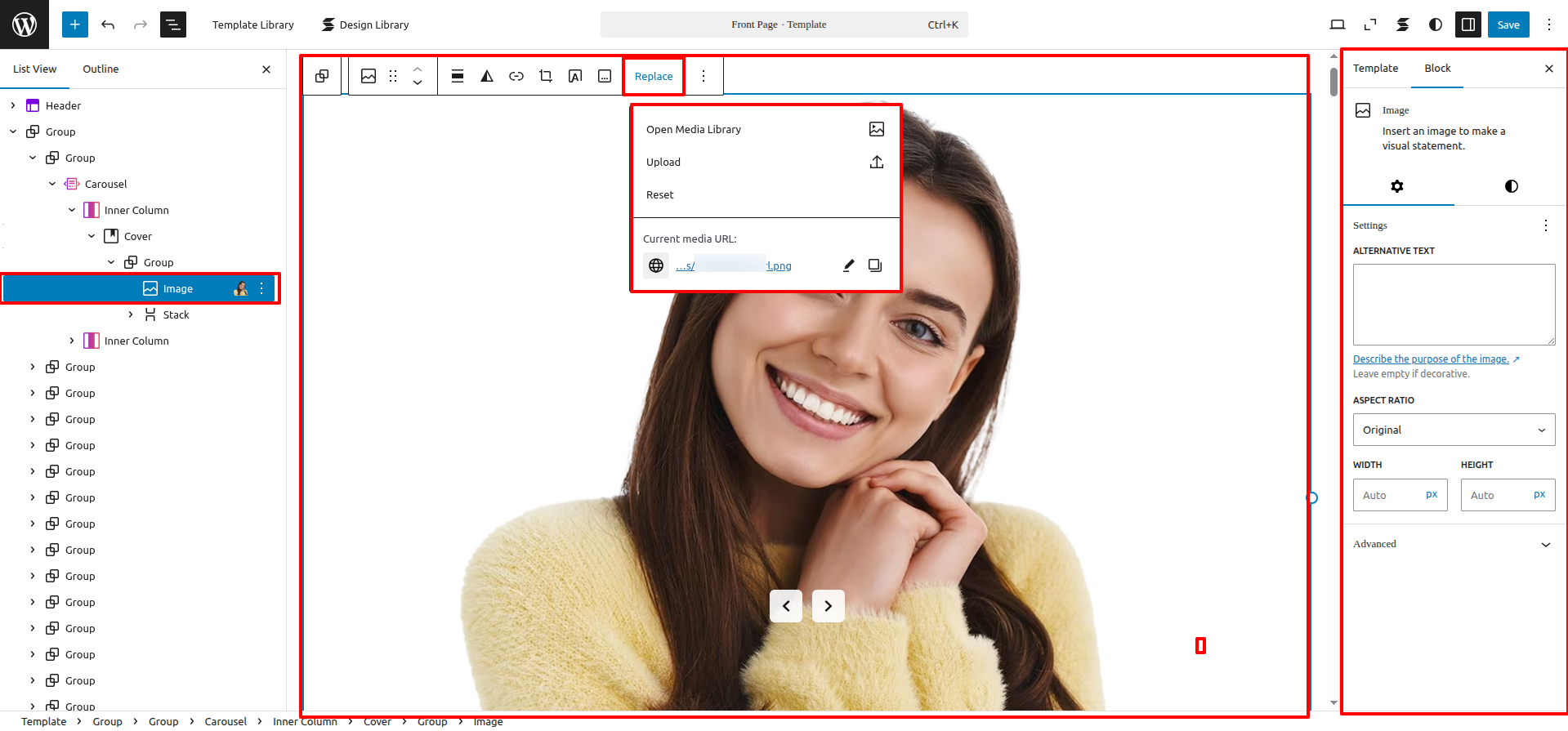Click the insert link icon
Viewport: 1568px width, 731px height.
tap(516, 76)
